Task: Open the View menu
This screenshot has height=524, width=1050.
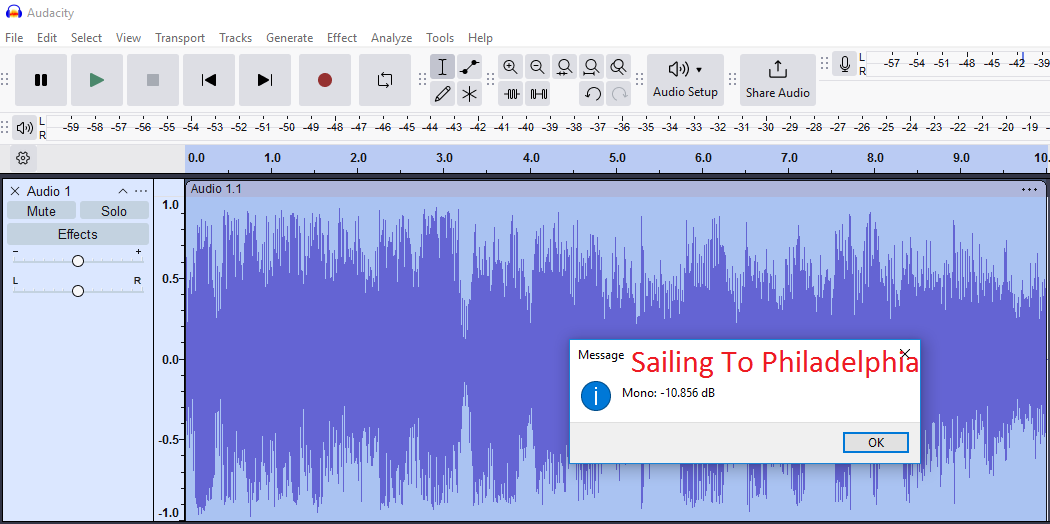Action: 128,38
